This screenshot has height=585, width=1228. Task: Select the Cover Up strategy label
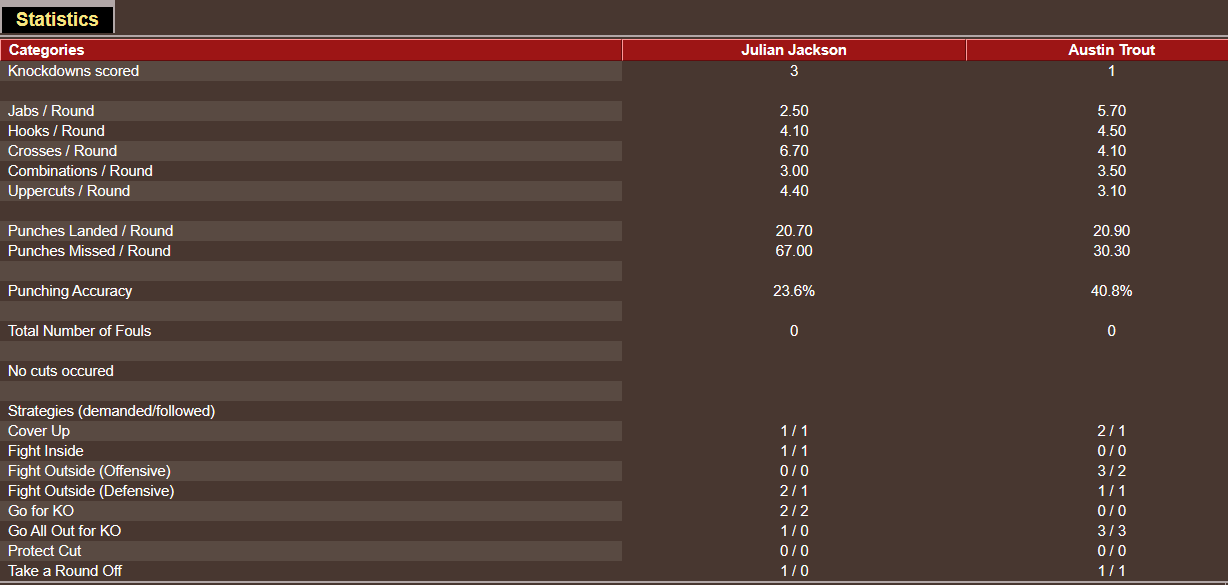39,431
